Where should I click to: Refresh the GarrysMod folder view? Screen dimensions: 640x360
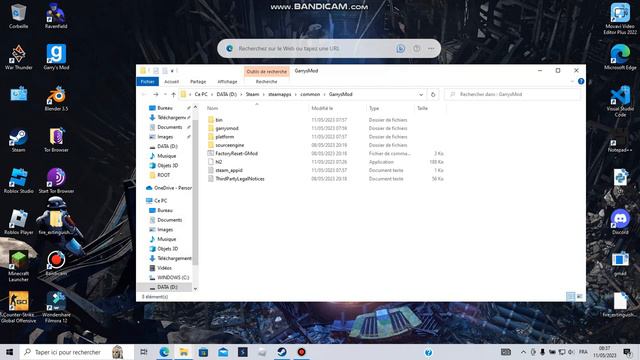click(433, 94)
